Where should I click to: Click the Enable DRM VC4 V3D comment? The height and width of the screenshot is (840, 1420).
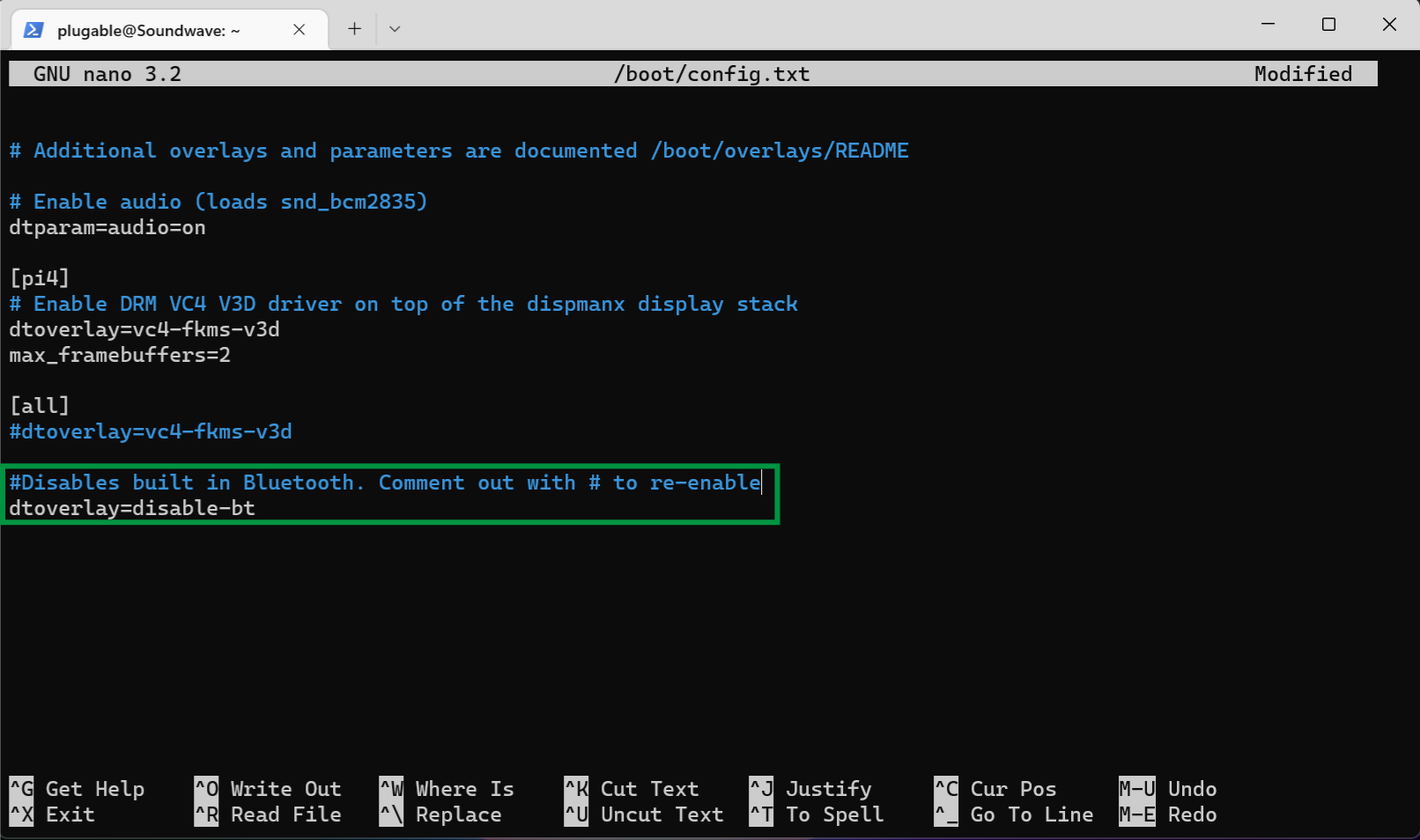[x=403, y=304]
